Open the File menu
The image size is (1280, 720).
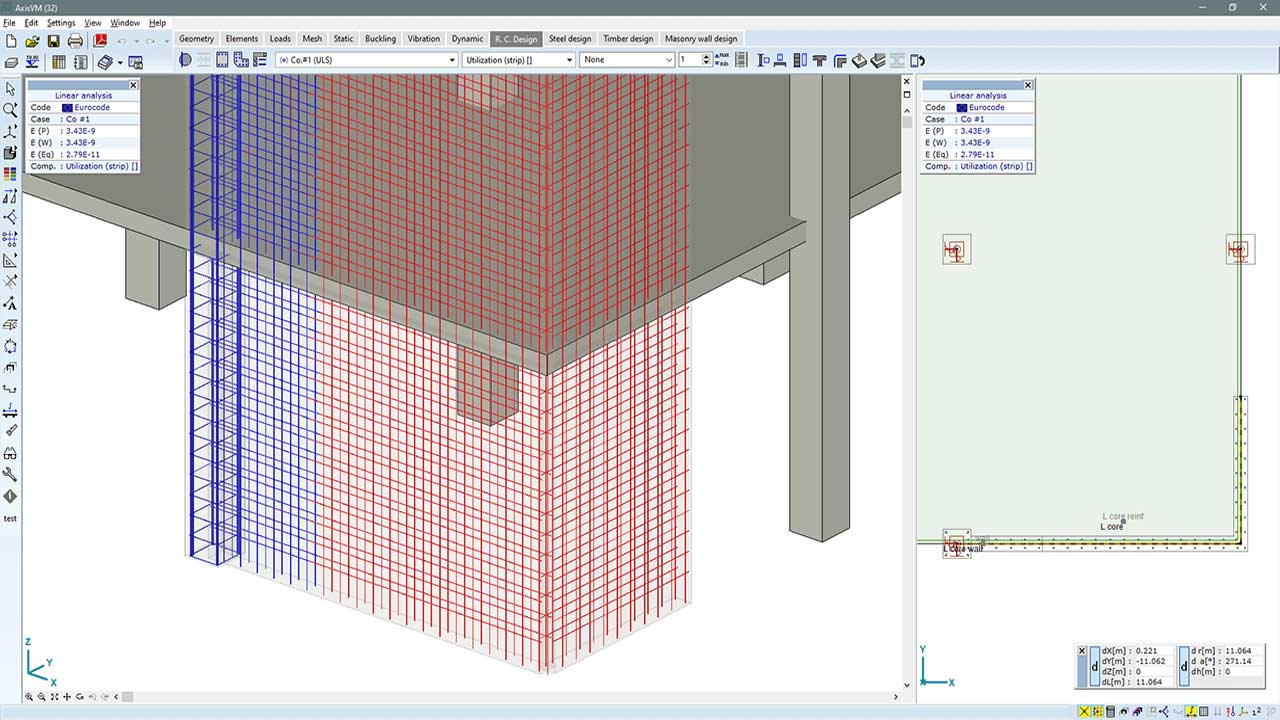click(9, 22)
